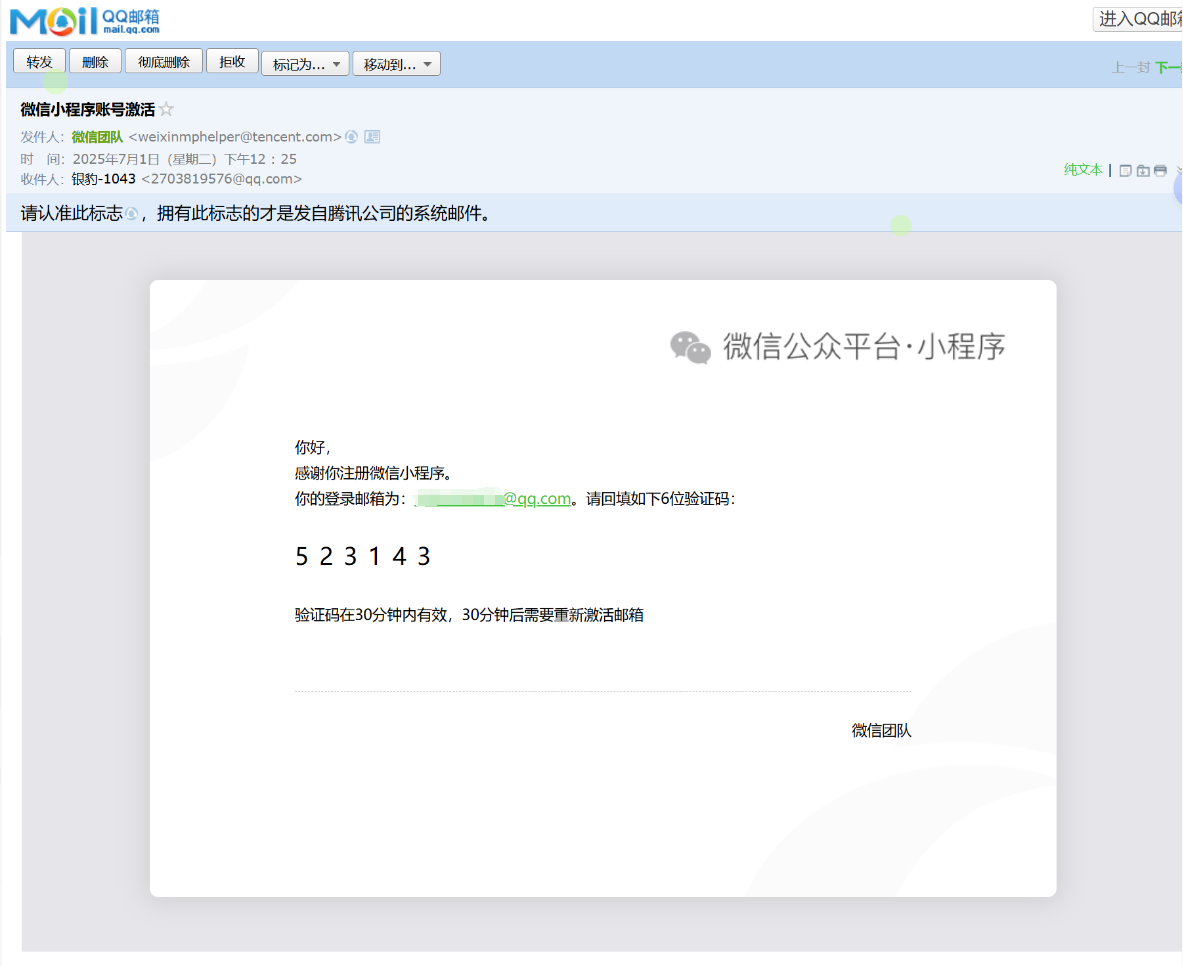Click the system mark icon in warning banner
Screen dimensions: 1183x966
131,214
